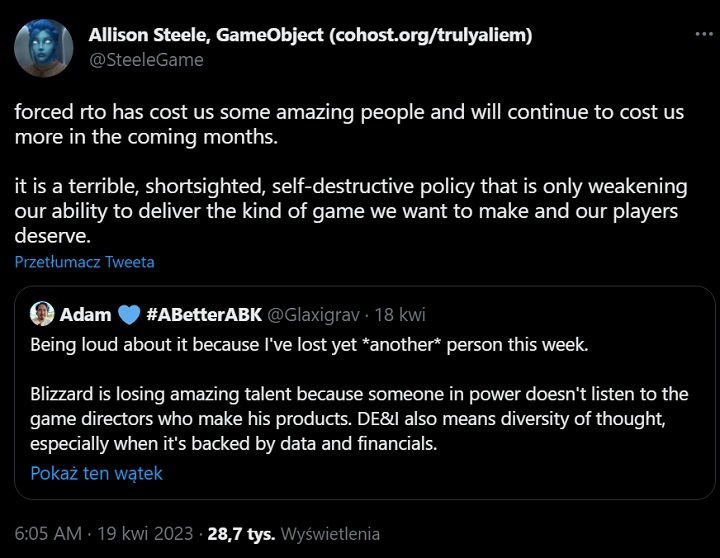Click the "18 kwi" quoted tweet date

pyautogui.click(x=399, y=314)
